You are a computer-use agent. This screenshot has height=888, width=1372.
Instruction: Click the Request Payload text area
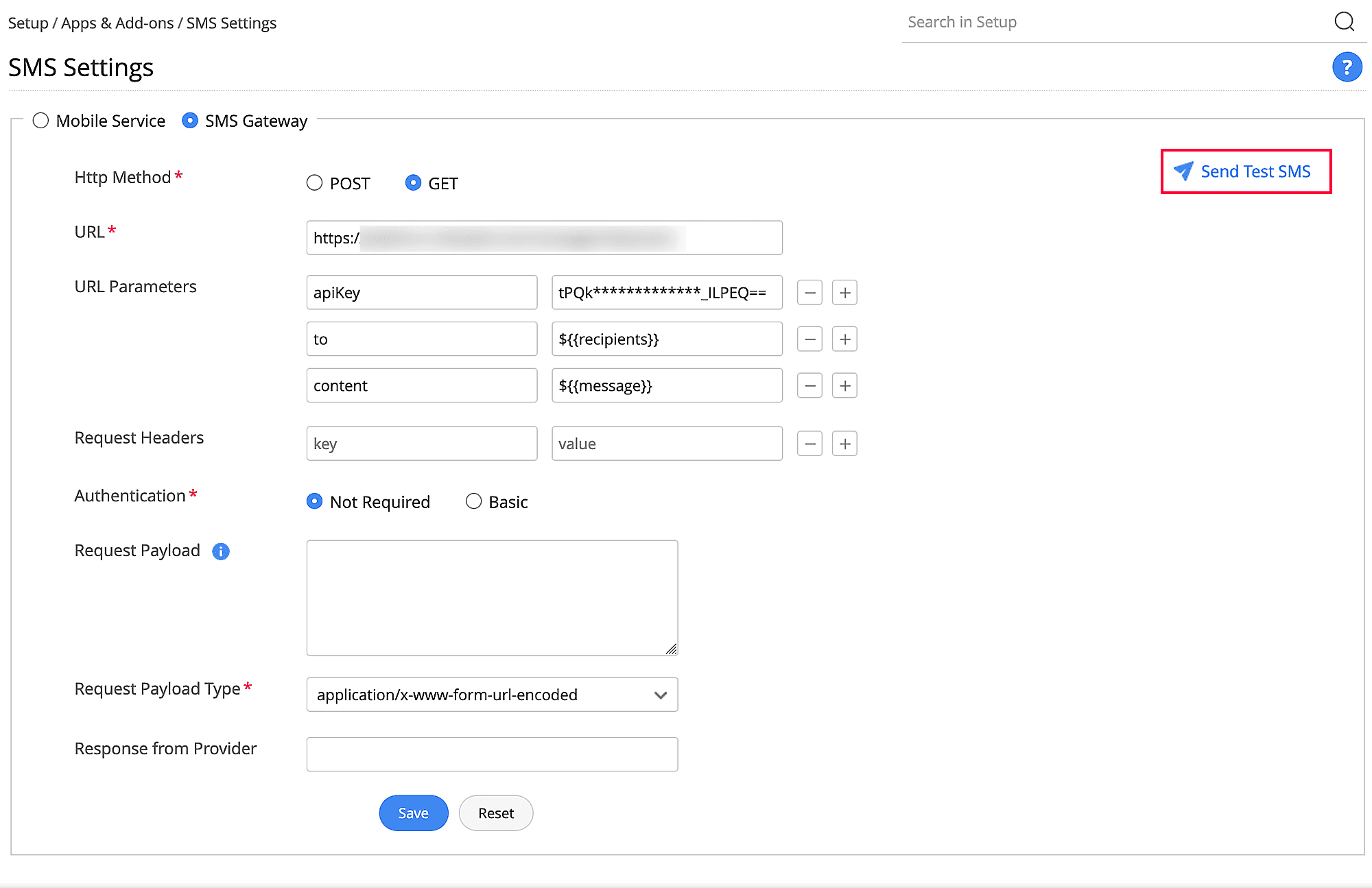click(x=492, y=597)
